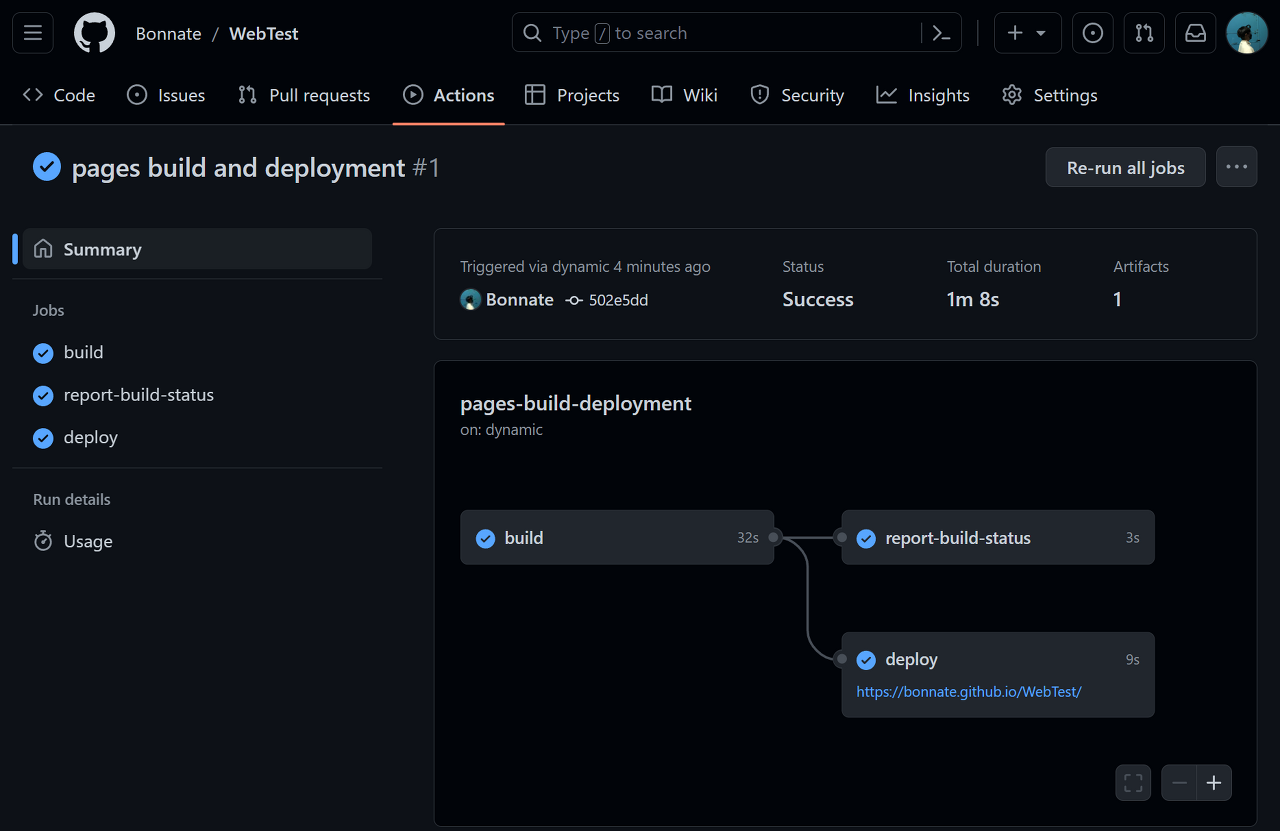Screen dimensions: 1280x831
Task: Select the Actions tab
Action: [x=449, y=95]
